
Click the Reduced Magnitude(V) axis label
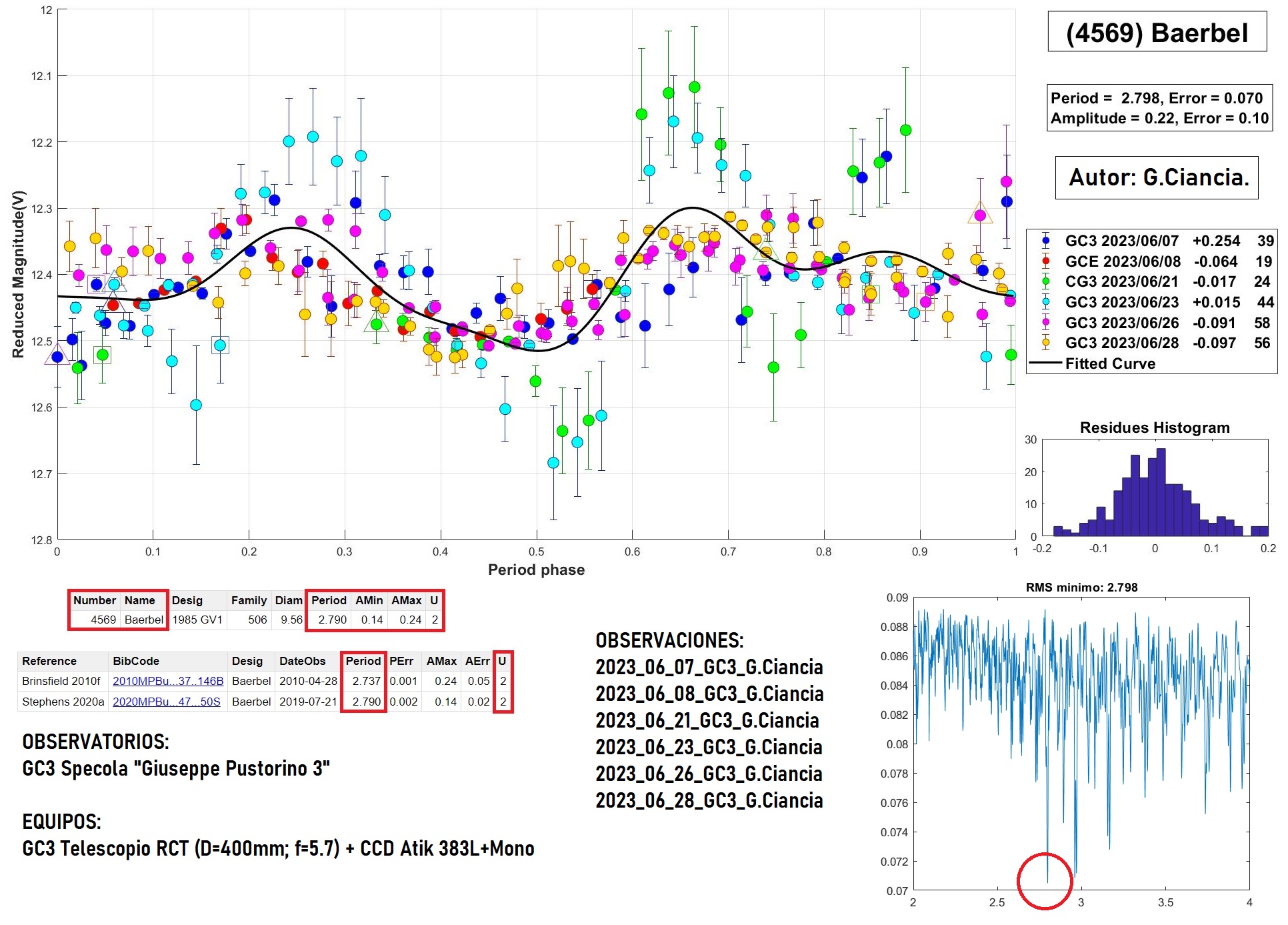click(x=18, y=274)
